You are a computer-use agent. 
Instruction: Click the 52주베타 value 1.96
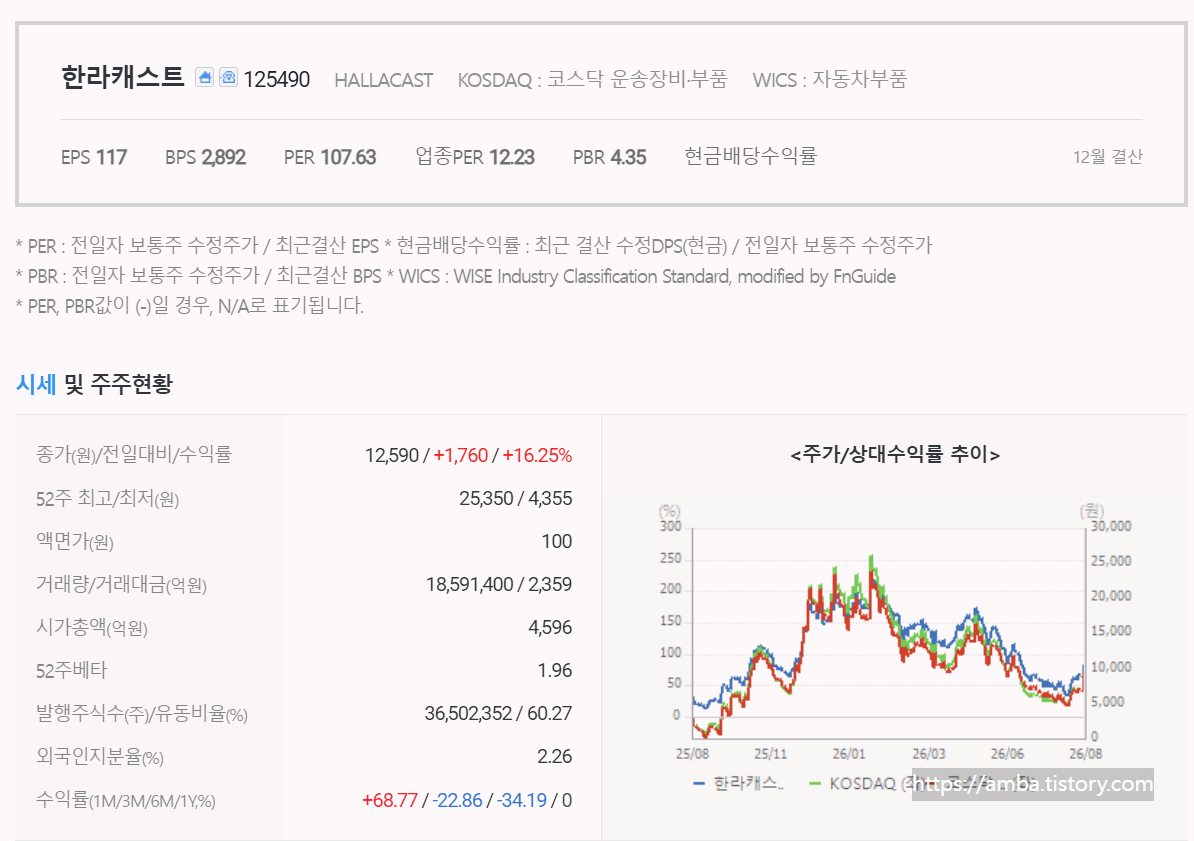pos(554,670)
